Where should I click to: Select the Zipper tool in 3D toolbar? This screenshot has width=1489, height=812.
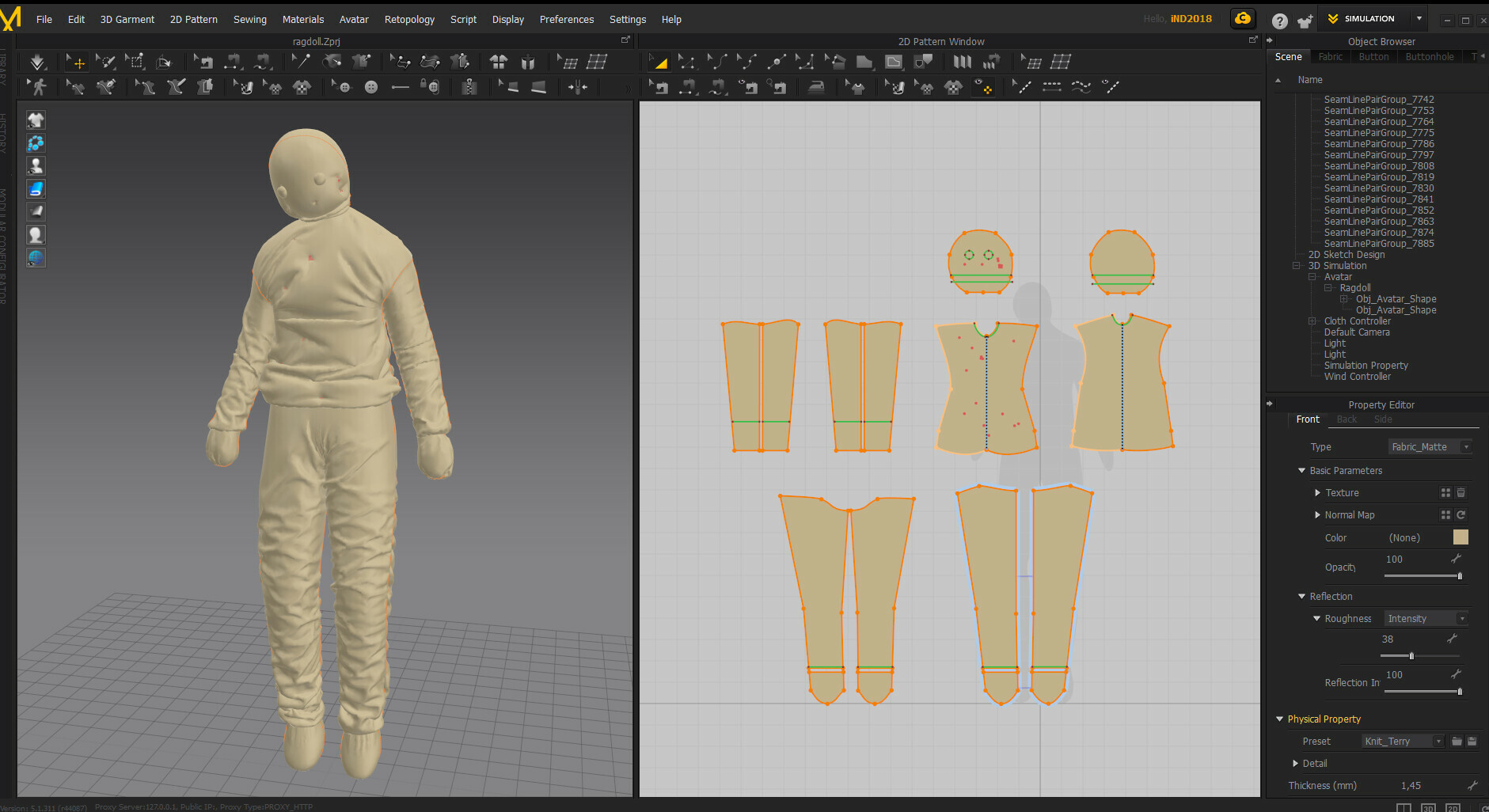469,87
